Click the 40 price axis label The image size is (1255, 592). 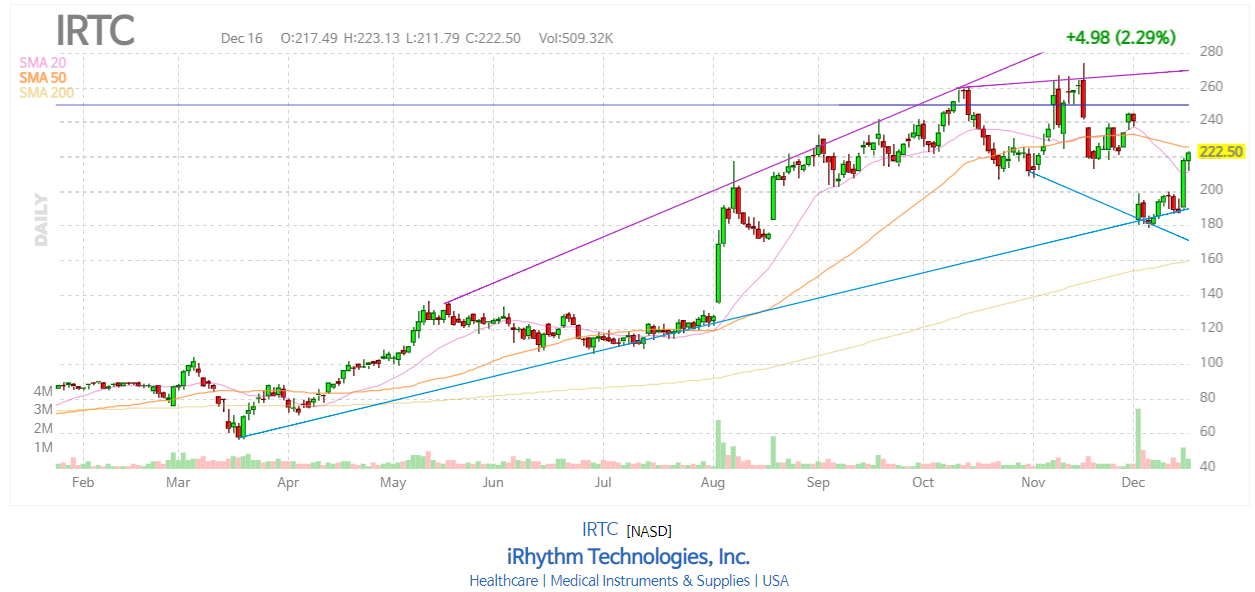coord(1208,466)
